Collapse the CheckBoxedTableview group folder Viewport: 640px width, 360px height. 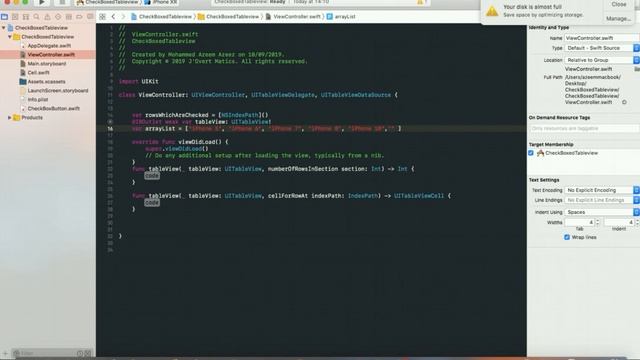coord(10,37)
